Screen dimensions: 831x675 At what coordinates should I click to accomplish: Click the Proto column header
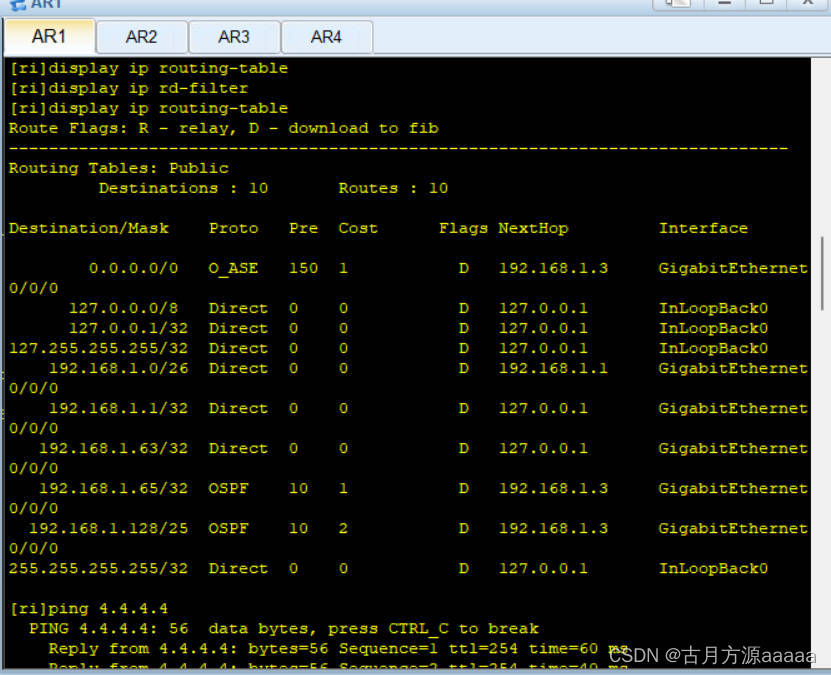tap(233, 228)
